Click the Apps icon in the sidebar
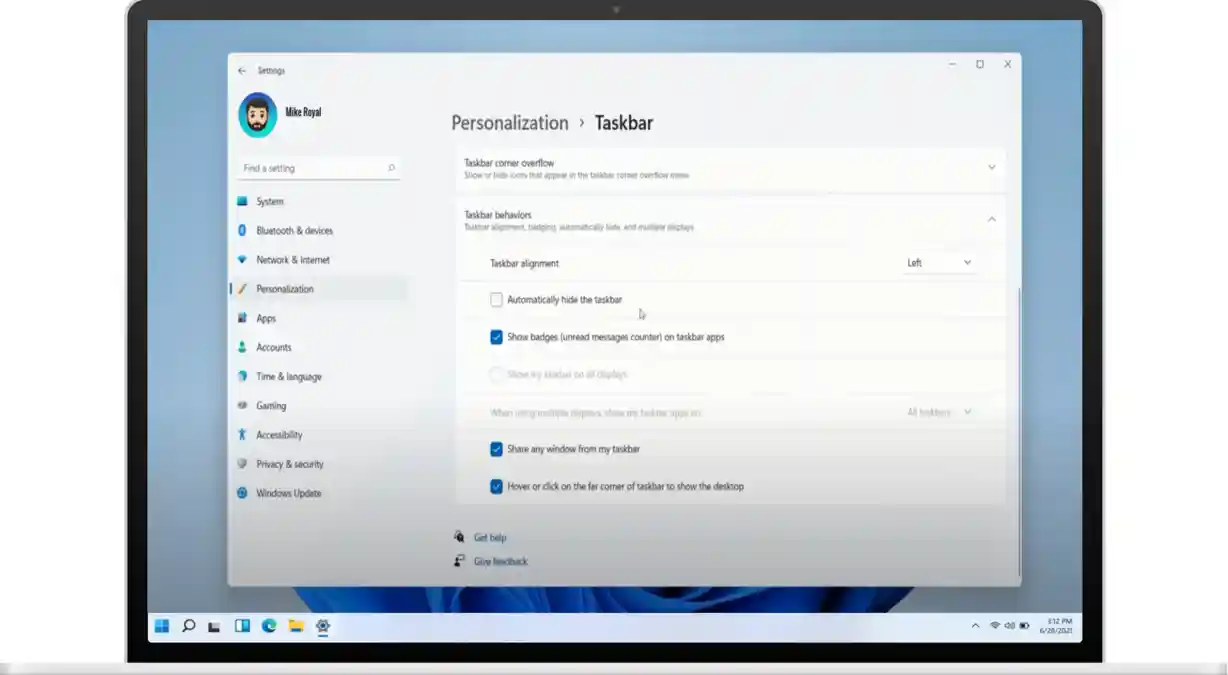Viewport: 1228px width, 675px height. pyautogui.click(x=242, y=318)
